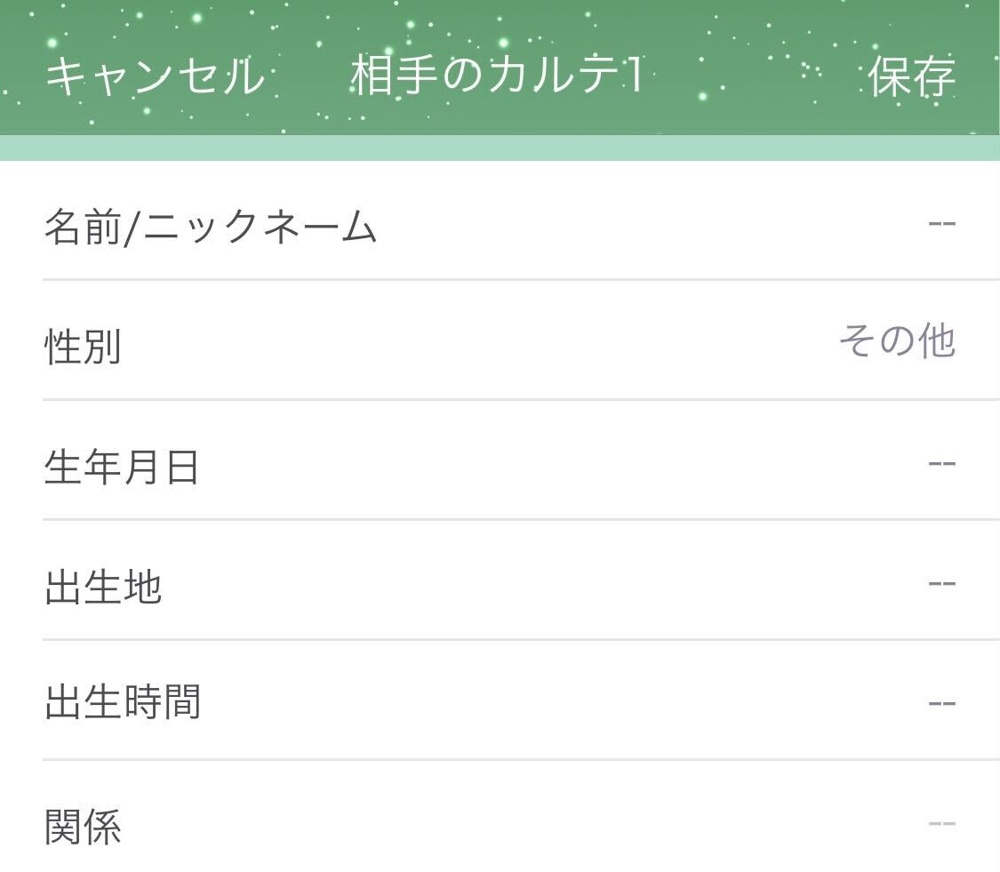Open the 生年月日 date picker row
This screenshot has height=872, width=1000.
coord(500,460)
